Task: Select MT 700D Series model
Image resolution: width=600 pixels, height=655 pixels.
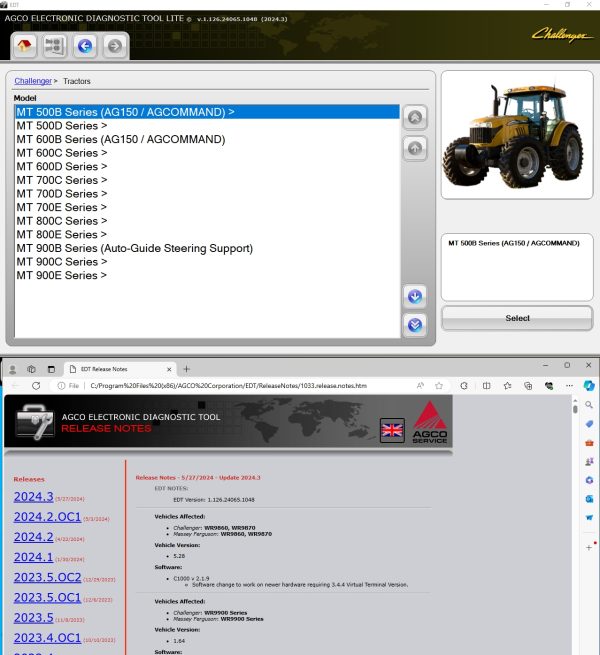Action: (x=207, y=194)
